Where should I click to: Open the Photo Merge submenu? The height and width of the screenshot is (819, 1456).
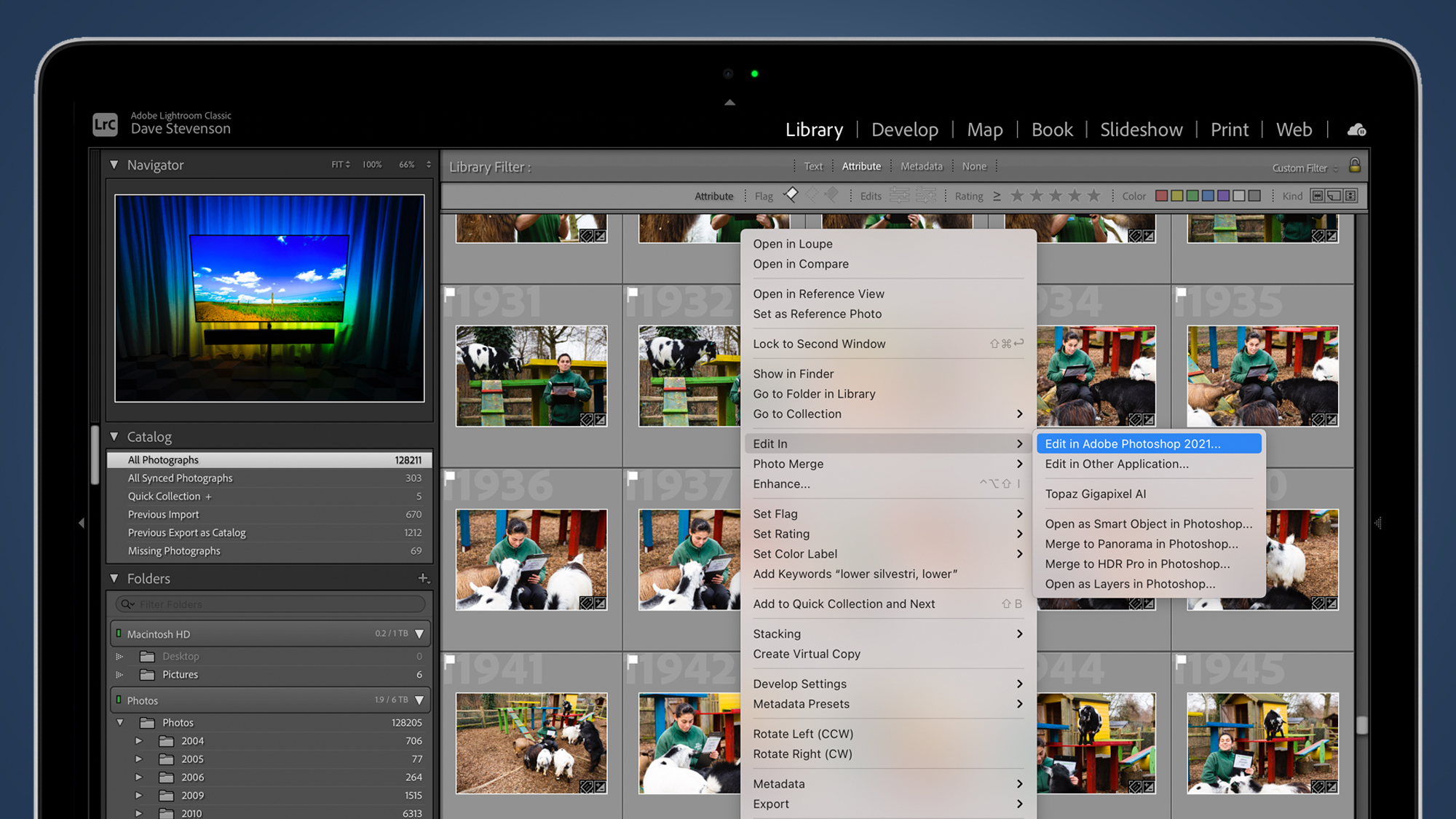[888, 464]
